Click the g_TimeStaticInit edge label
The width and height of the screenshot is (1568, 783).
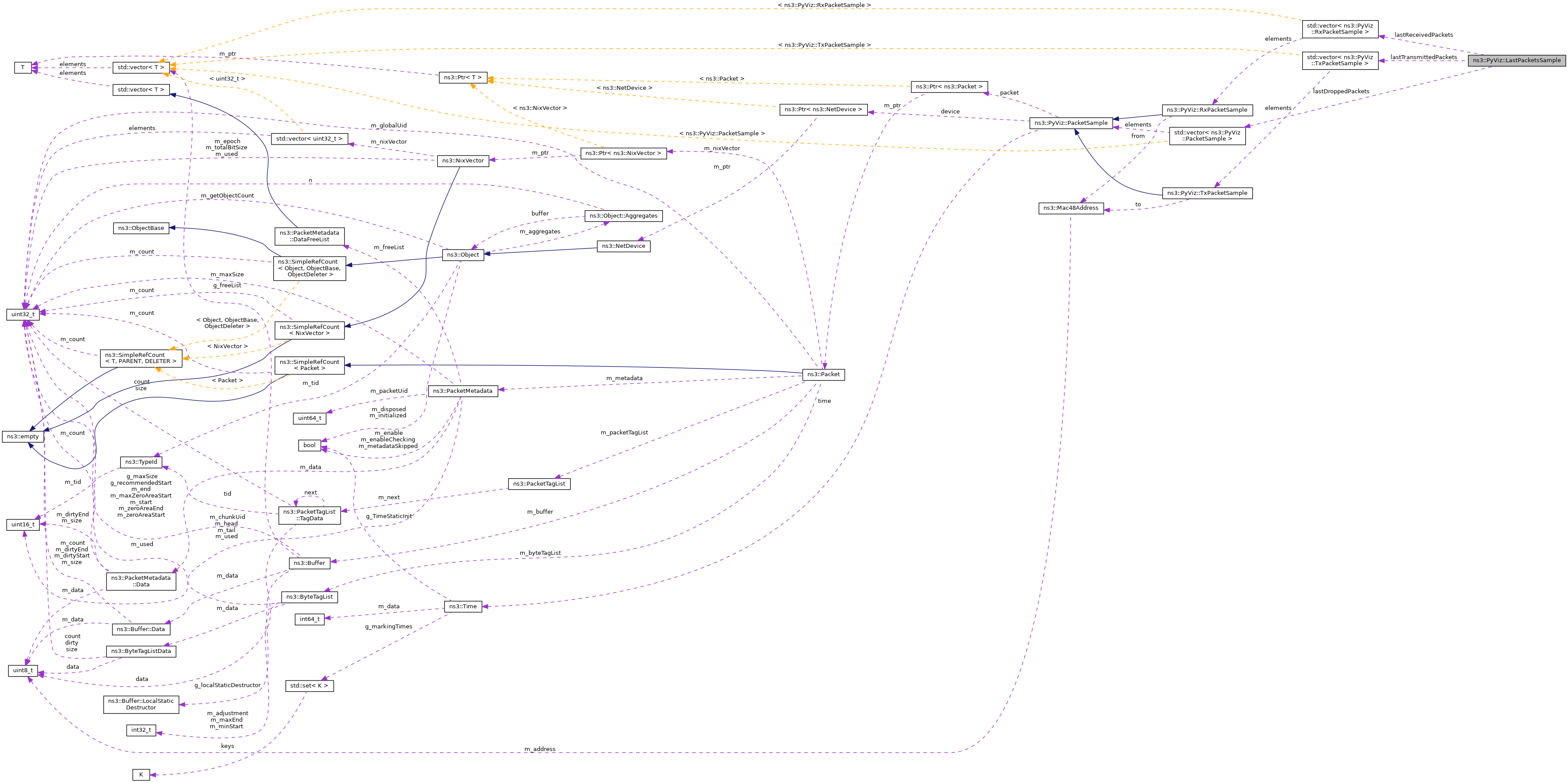(x=389, y=516)
